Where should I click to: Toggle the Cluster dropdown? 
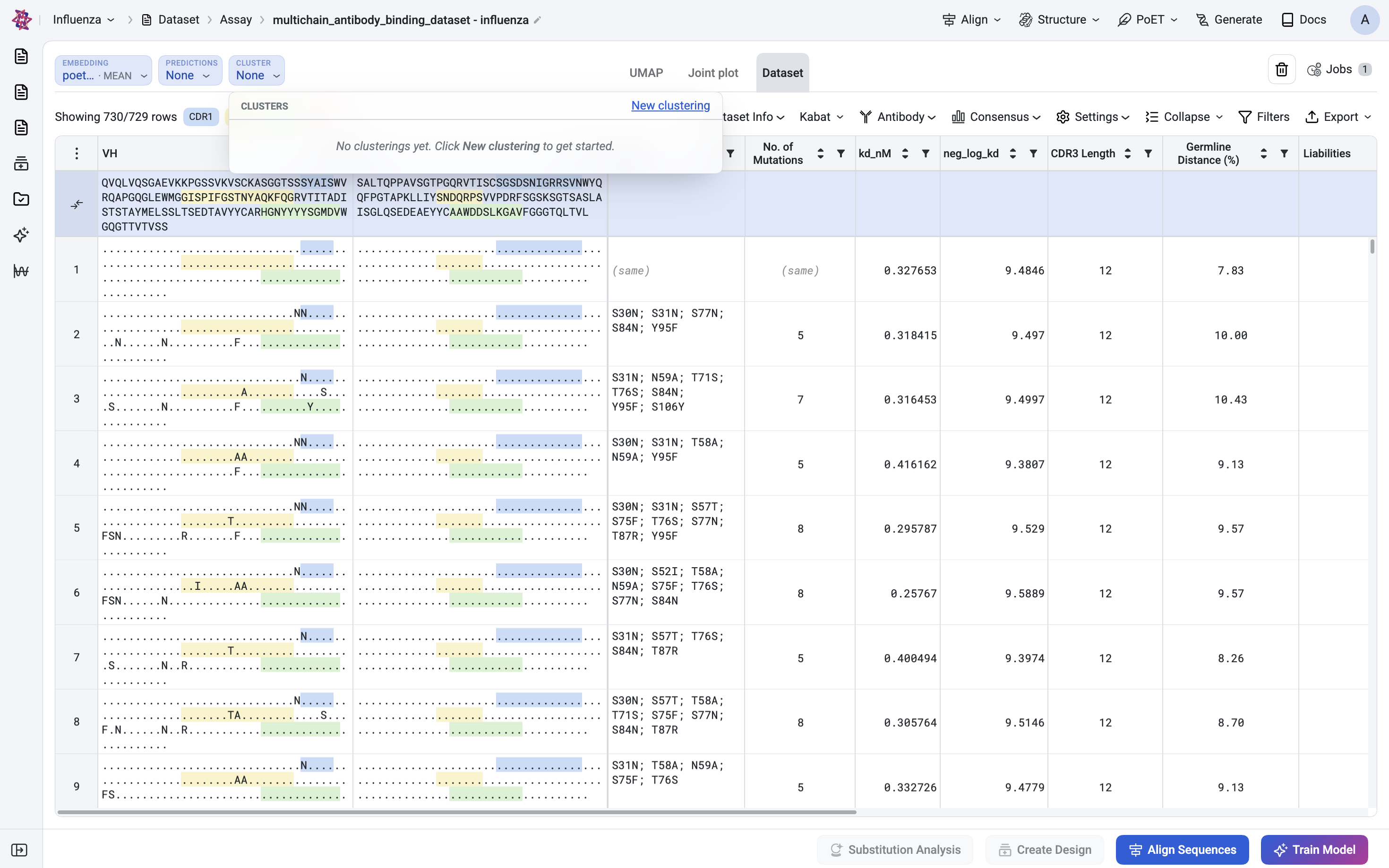point(257,70)
